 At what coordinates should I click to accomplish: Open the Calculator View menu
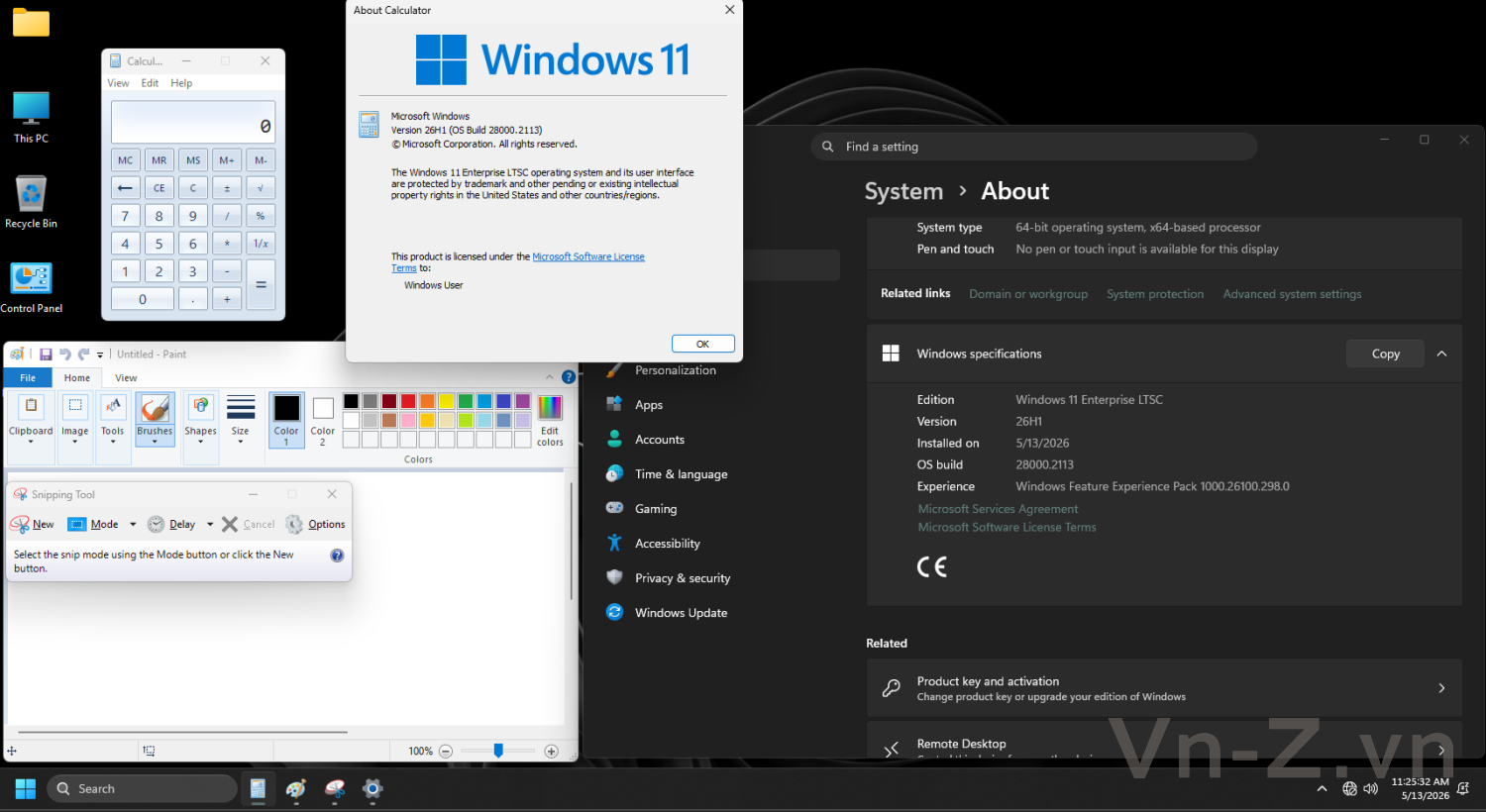(x=118, y=83)
